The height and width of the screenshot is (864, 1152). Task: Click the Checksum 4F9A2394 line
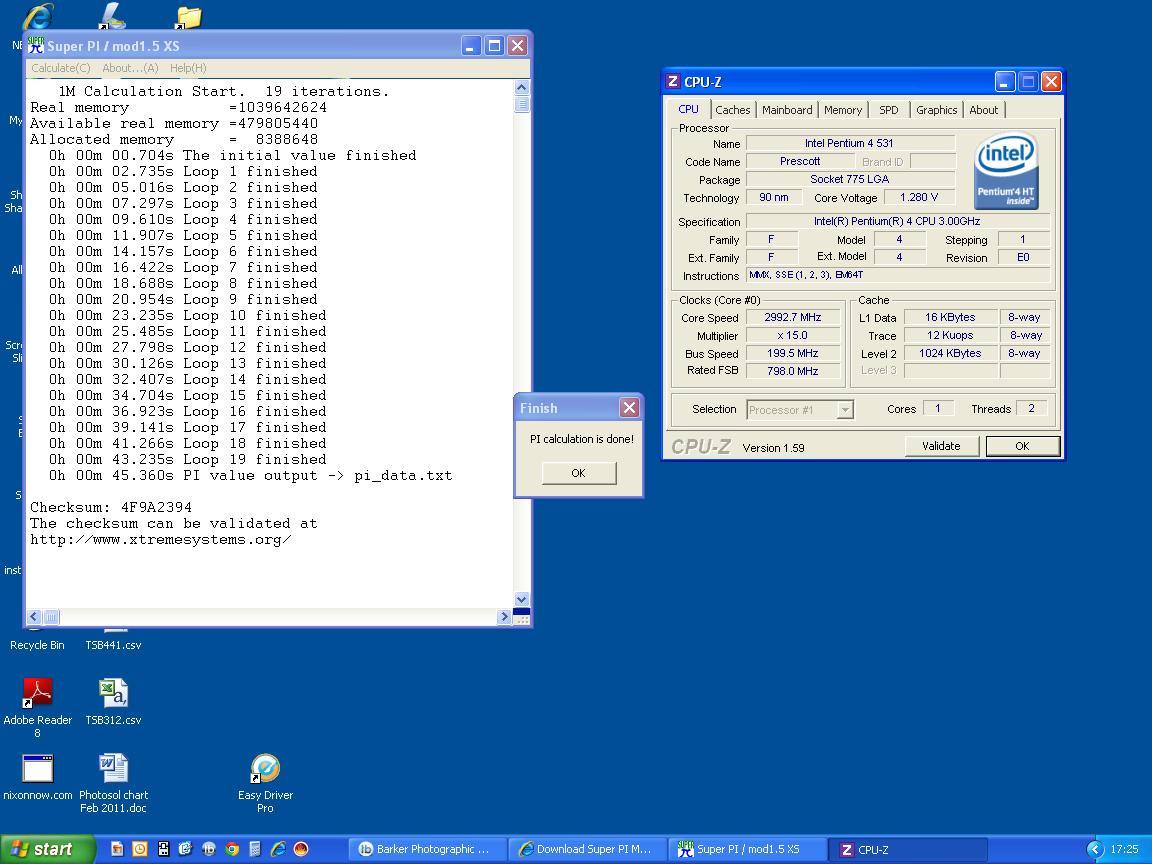[111, 508]
